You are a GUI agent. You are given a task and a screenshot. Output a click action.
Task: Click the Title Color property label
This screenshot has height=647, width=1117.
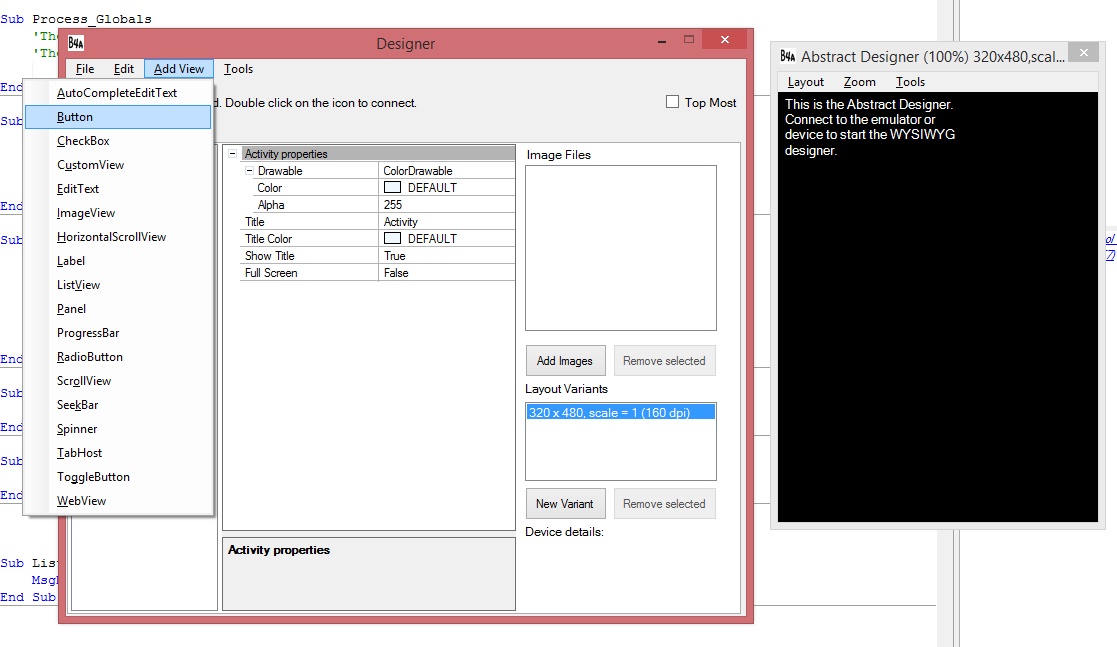[269, 239]
